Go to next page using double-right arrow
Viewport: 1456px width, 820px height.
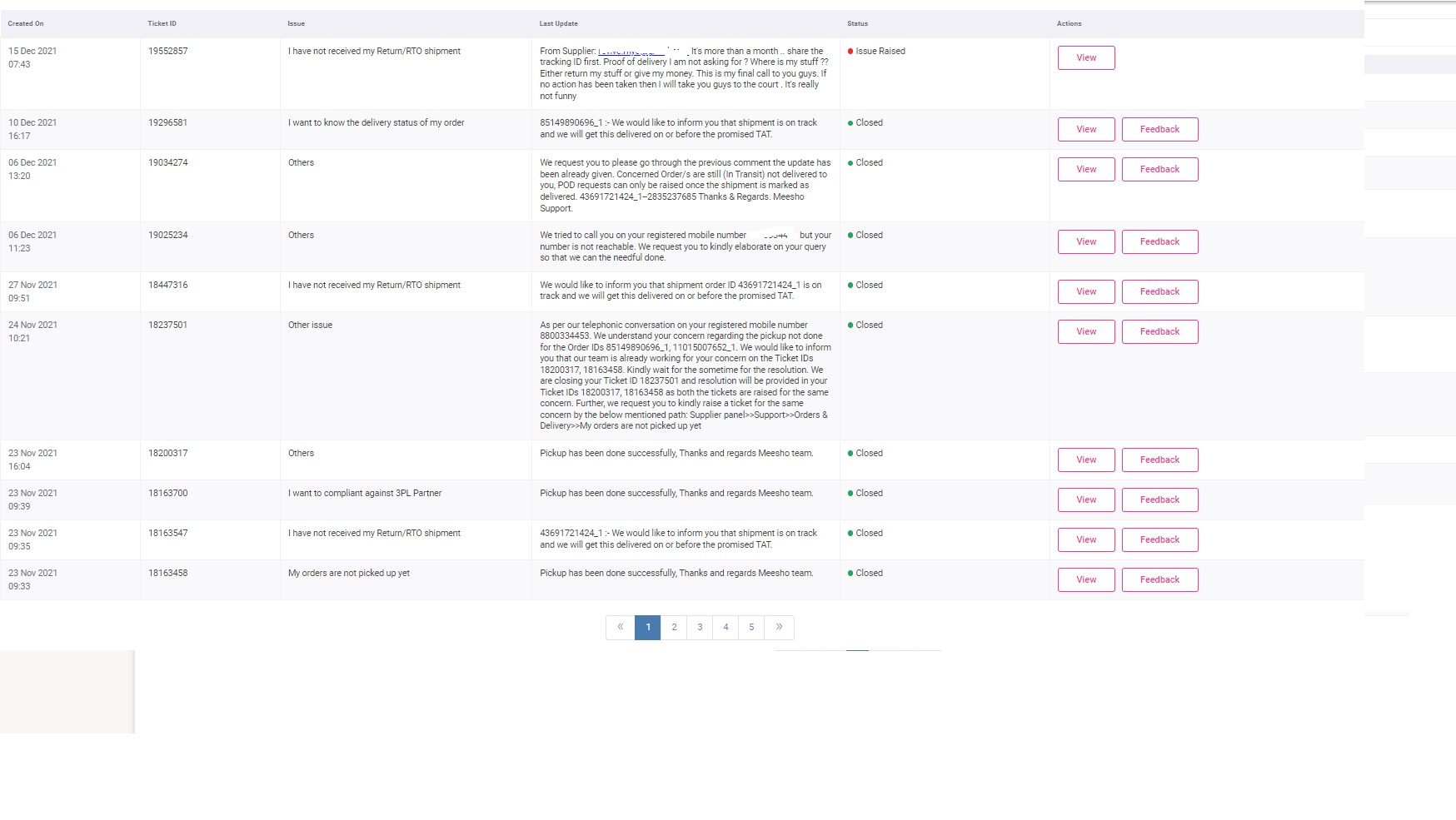point(779,627)
